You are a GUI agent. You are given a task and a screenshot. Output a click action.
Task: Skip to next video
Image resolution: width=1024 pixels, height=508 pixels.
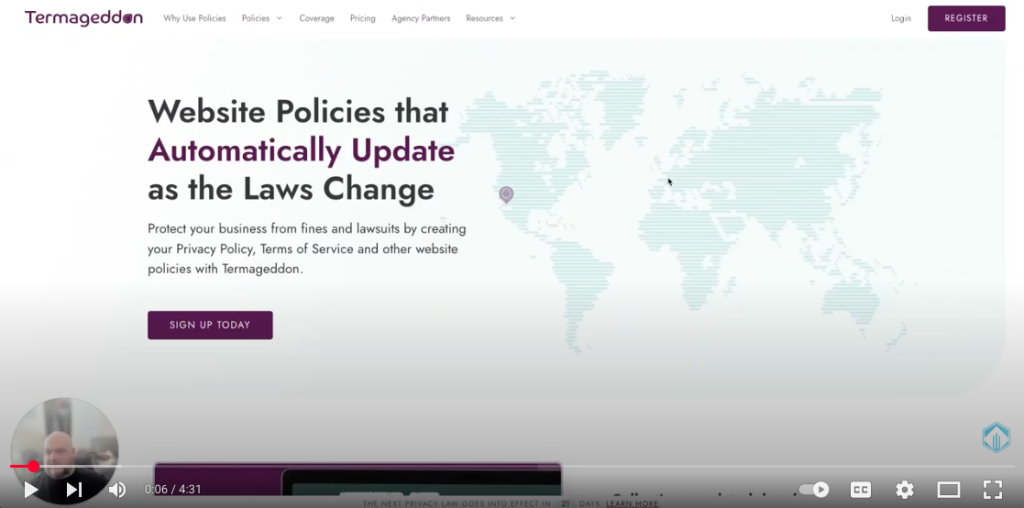(x=74, y=490)
